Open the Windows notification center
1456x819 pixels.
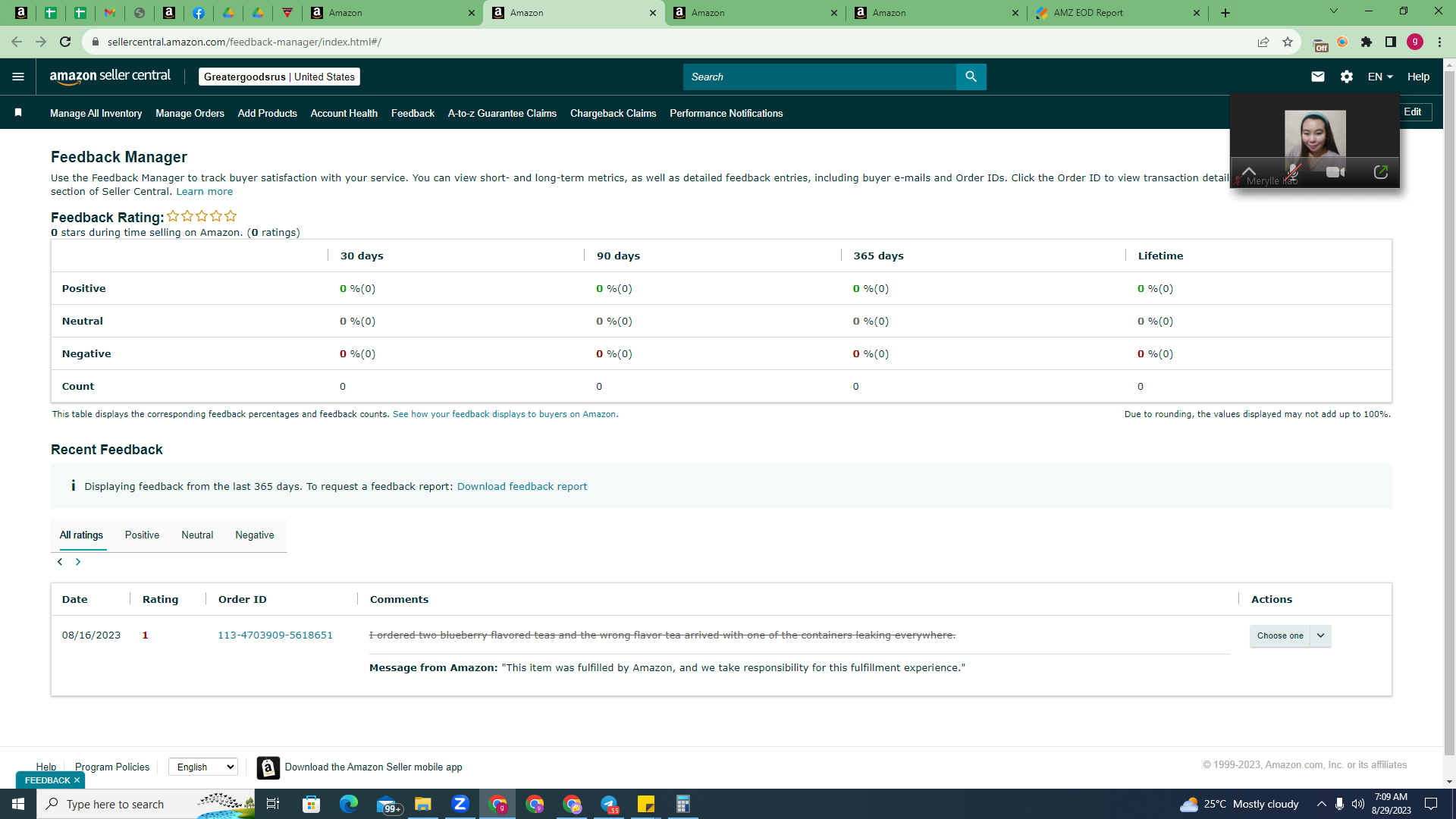(x=1431, y=804)
